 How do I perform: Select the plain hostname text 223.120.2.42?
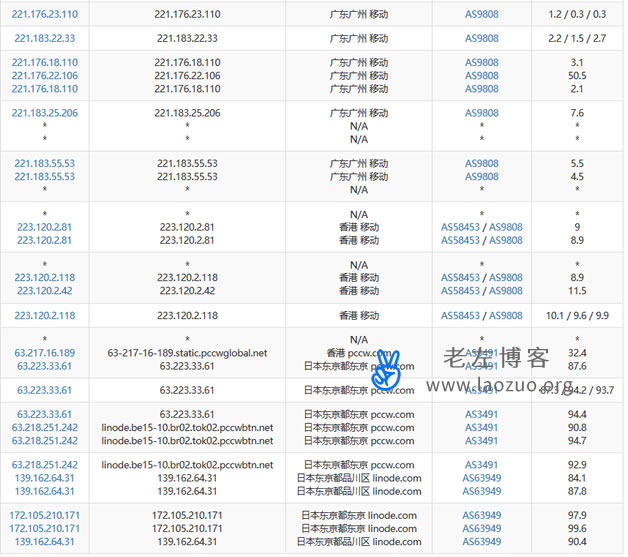(x=187, y=291)
